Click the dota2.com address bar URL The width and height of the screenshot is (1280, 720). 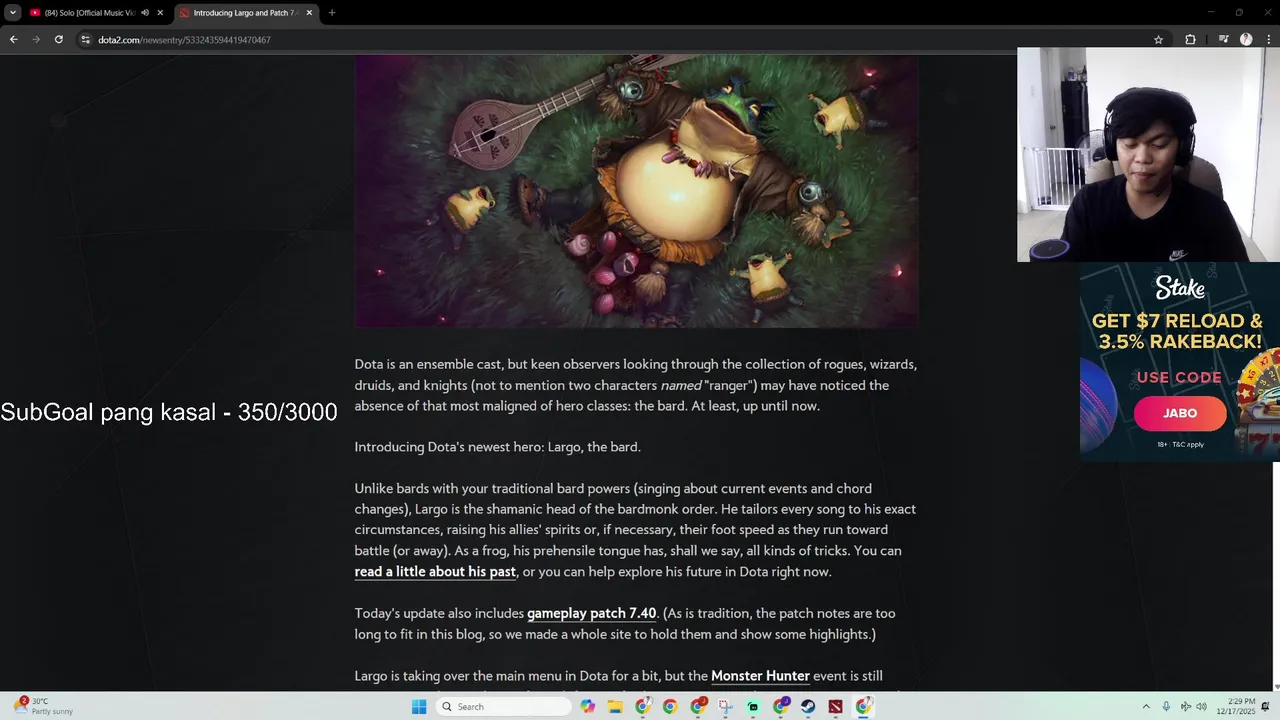[184, 40]
